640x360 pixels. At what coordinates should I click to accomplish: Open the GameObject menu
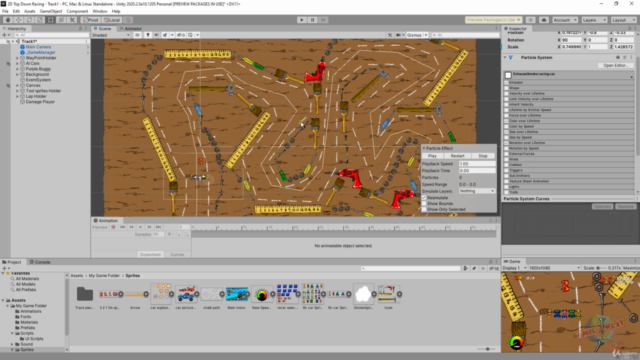(x=51, y=11)
